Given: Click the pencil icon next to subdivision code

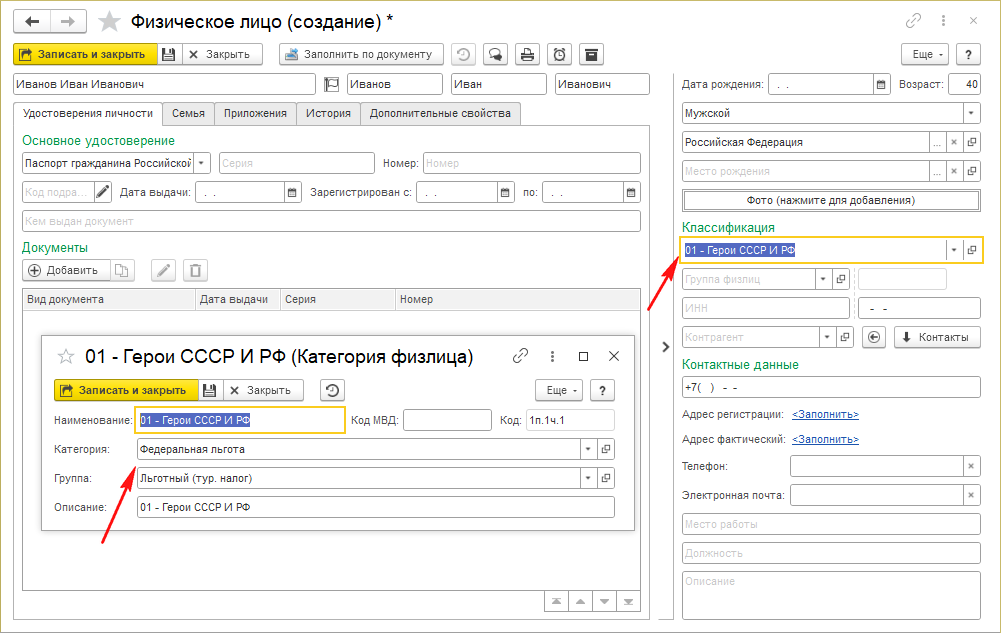Looking at the screenshot, I should coord(102,192).
